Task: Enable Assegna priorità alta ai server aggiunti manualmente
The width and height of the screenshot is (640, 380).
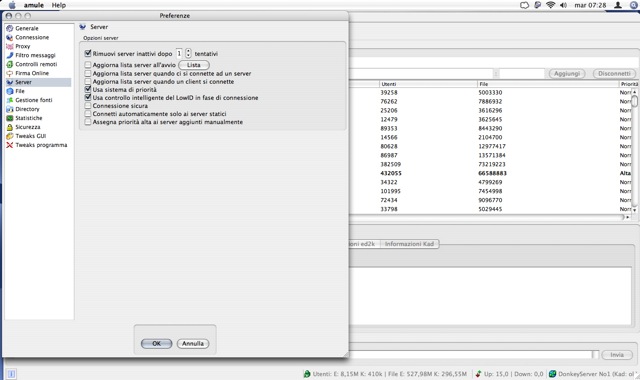Action: (88, 122)
